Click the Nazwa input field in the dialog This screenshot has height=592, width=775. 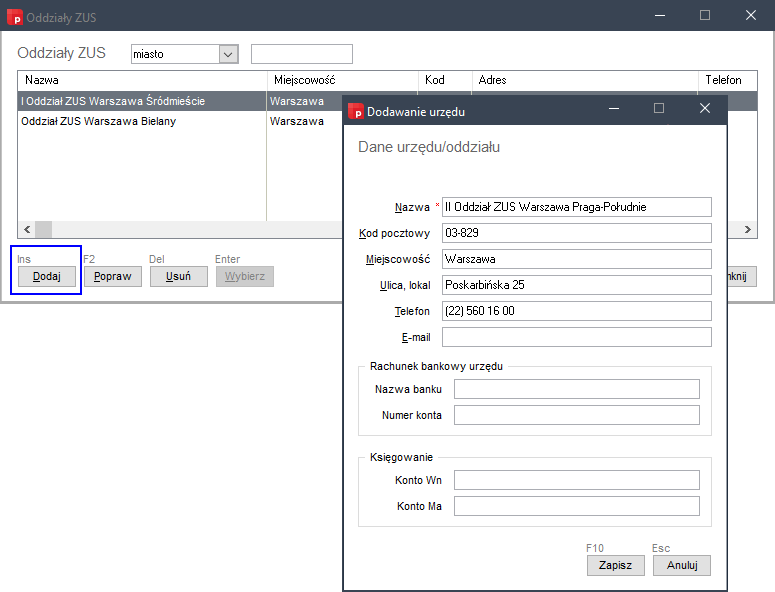pyautogui.click(x=576, y=207)
